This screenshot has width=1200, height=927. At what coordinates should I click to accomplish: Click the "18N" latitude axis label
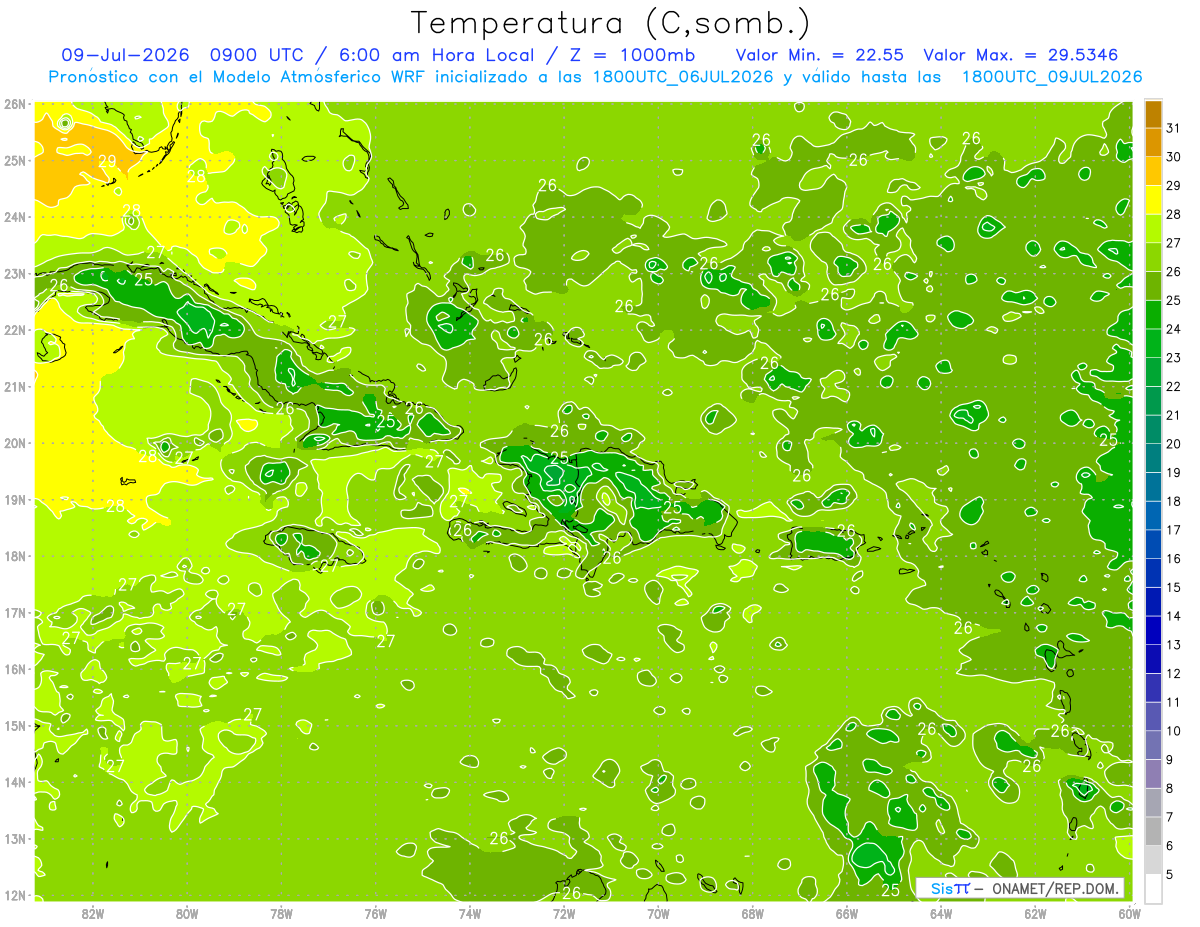coord(14,556)
